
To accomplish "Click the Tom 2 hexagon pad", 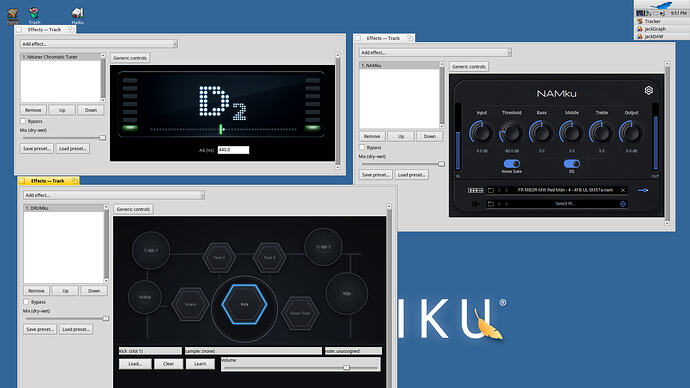I will pyautogui.click(x=269, y=257).
